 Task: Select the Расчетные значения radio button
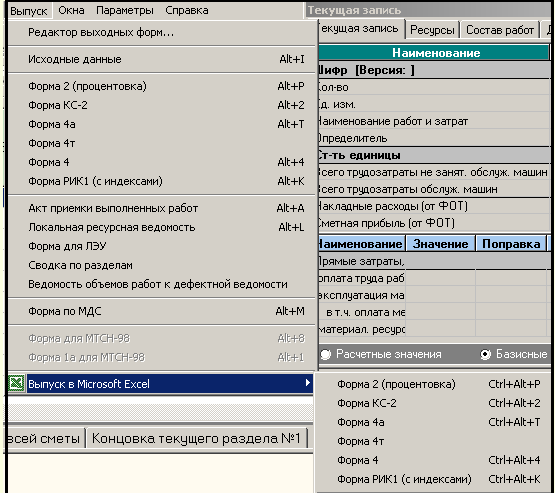[x=326, y=354]
